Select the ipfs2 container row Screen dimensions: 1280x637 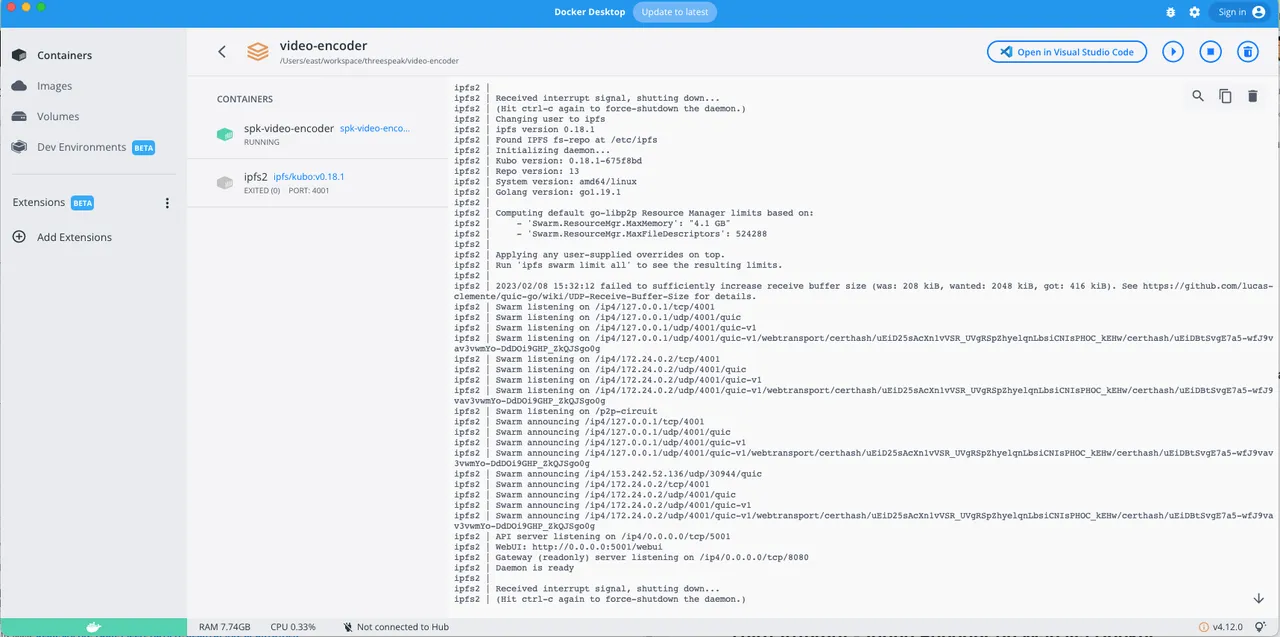pyautogui.click(x=317, y=183)
